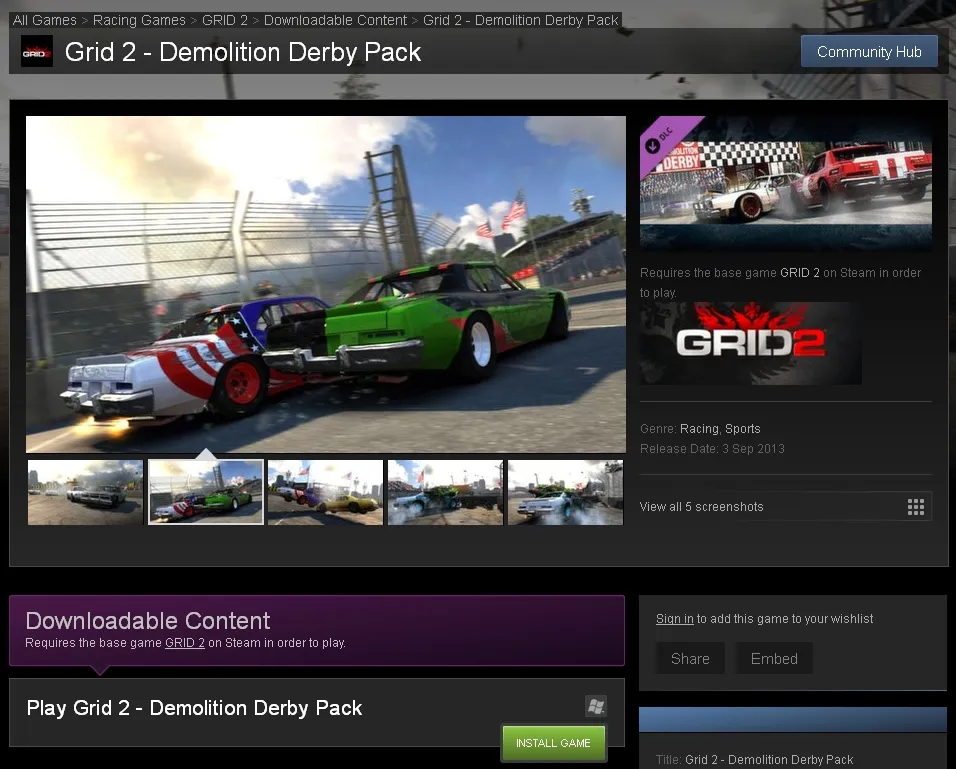The image size is (956, 769).
Task: Click the purple DLC badge on header image
Action: point(665,140)
